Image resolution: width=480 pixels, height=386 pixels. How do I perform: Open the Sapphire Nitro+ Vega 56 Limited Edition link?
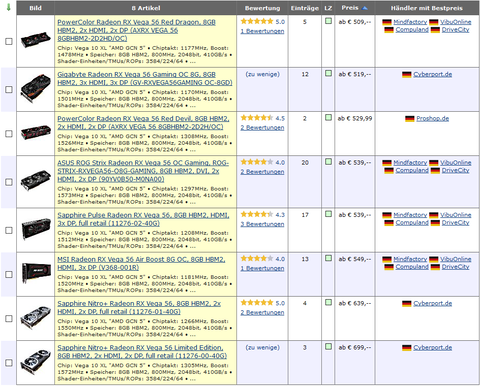(x=142, y=352)
